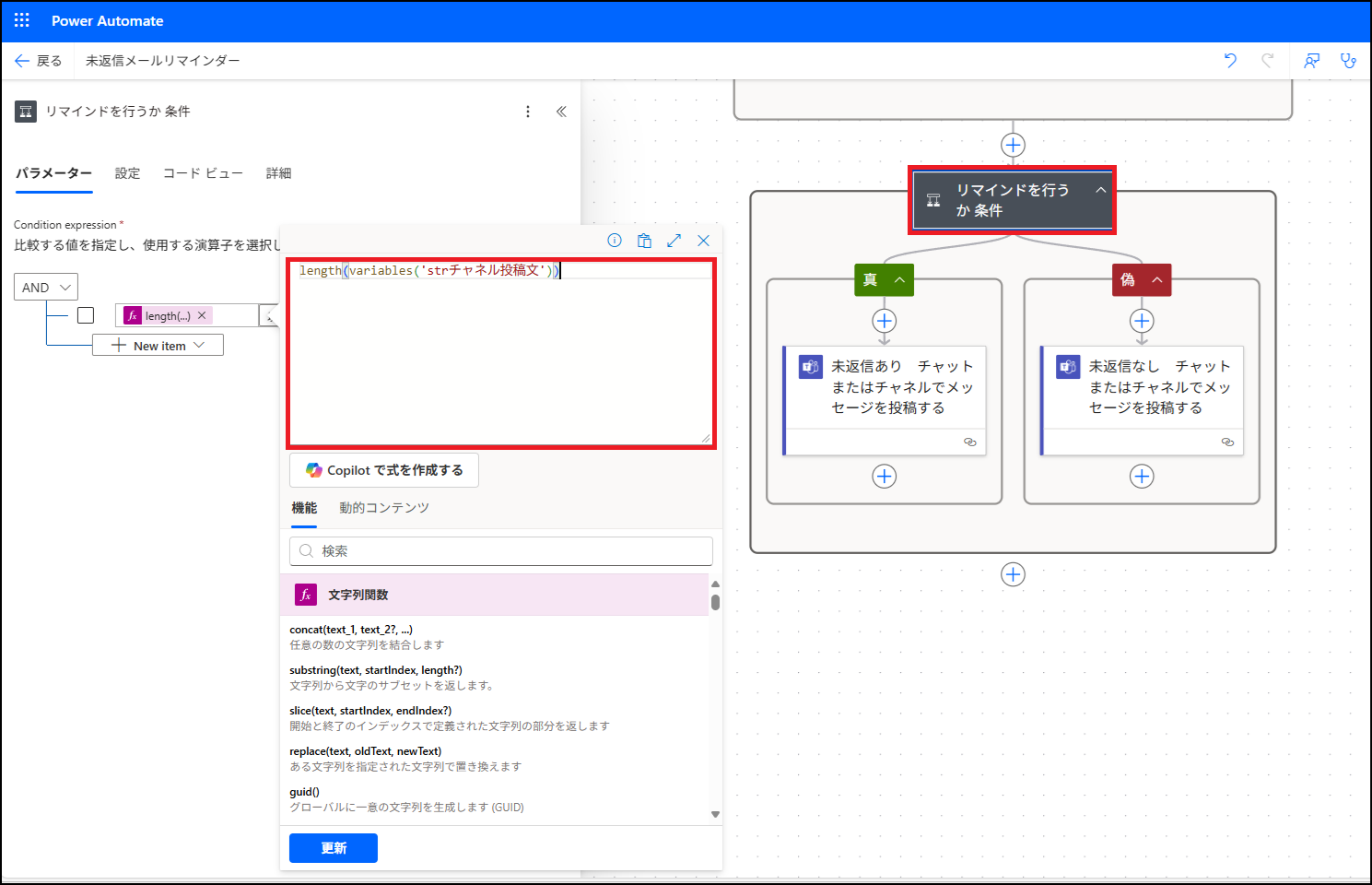Screen dimensions: 1372x885
Task: Open the AND operator dropdown
Action: [46, 288]
